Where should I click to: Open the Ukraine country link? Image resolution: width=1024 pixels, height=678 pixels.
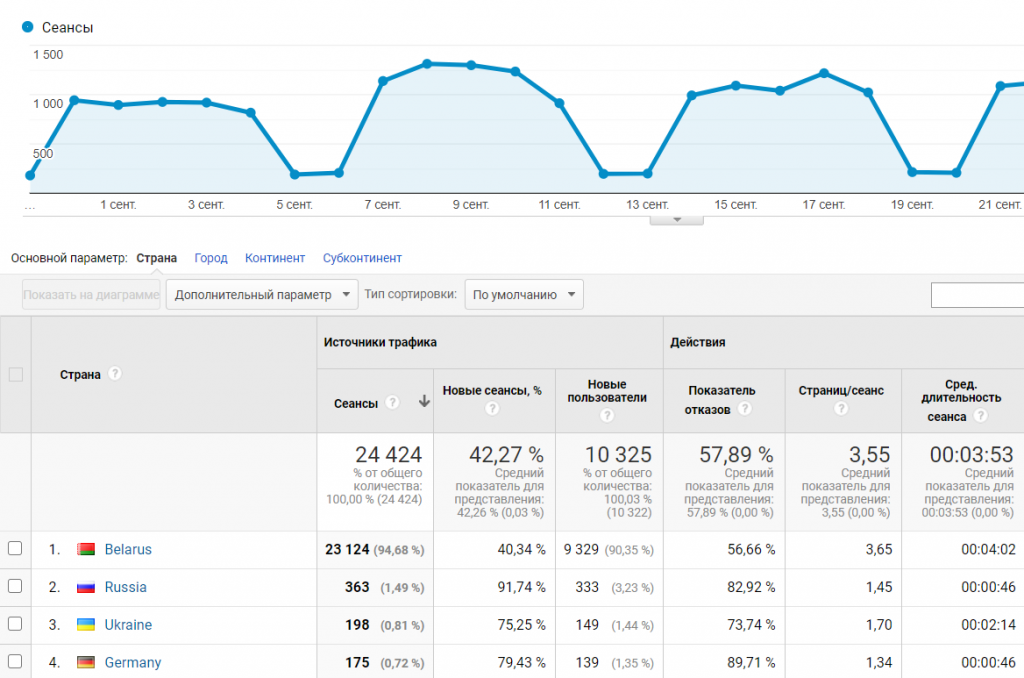(x=128, y=625)
